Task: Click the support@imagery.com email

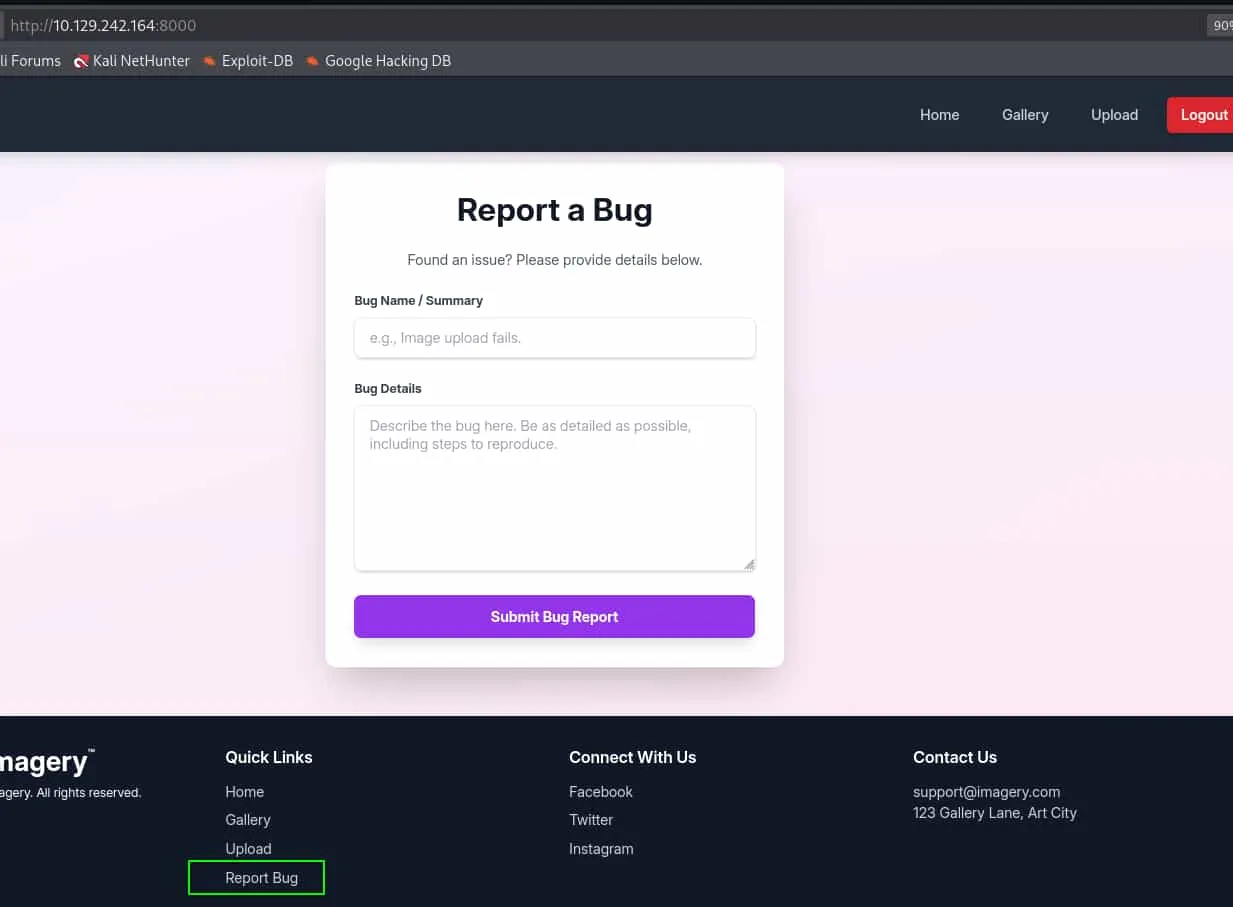Action: click(986, 792)
